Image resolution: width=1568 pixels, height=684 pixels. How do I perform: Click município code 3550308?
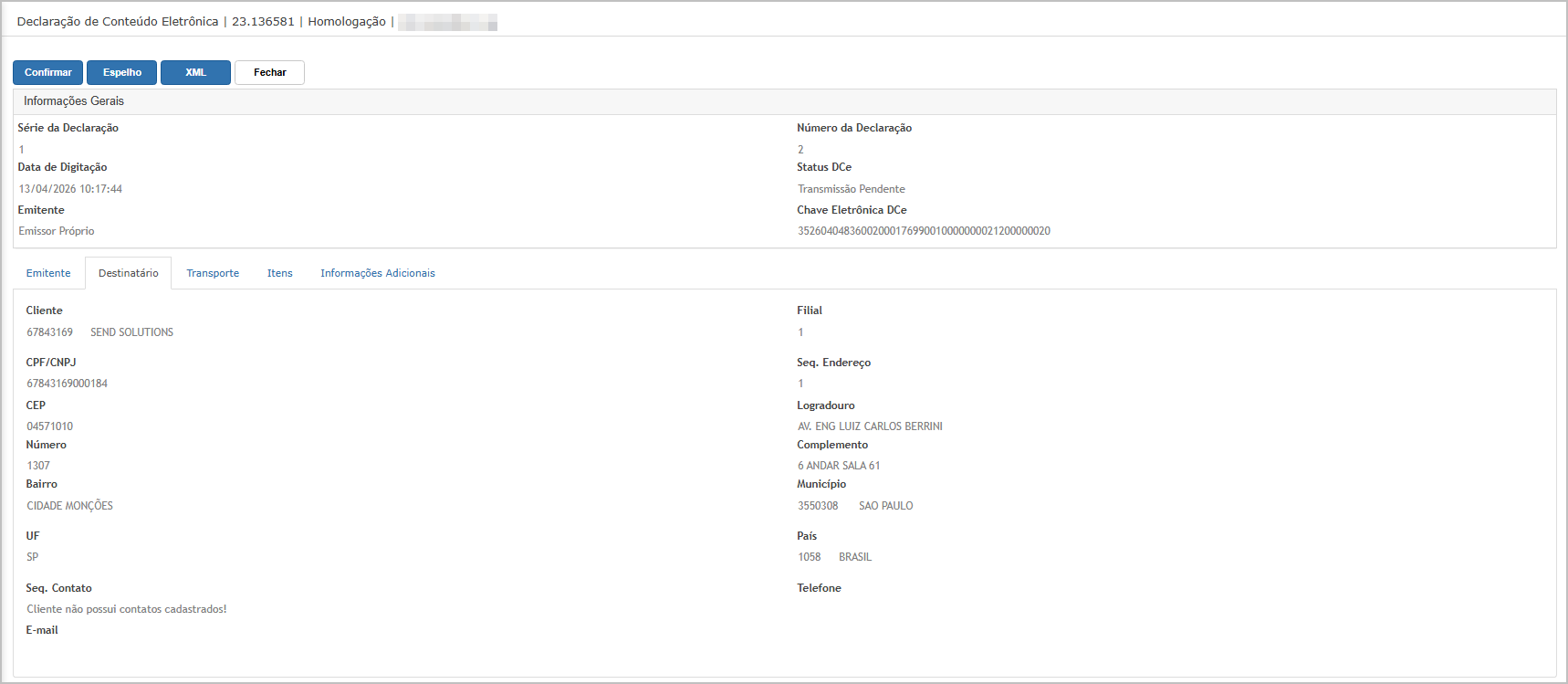pos(818,506)
